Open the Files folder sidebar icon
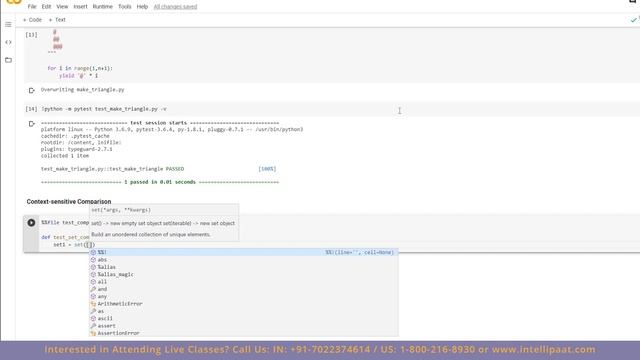 tap(8, 60)
